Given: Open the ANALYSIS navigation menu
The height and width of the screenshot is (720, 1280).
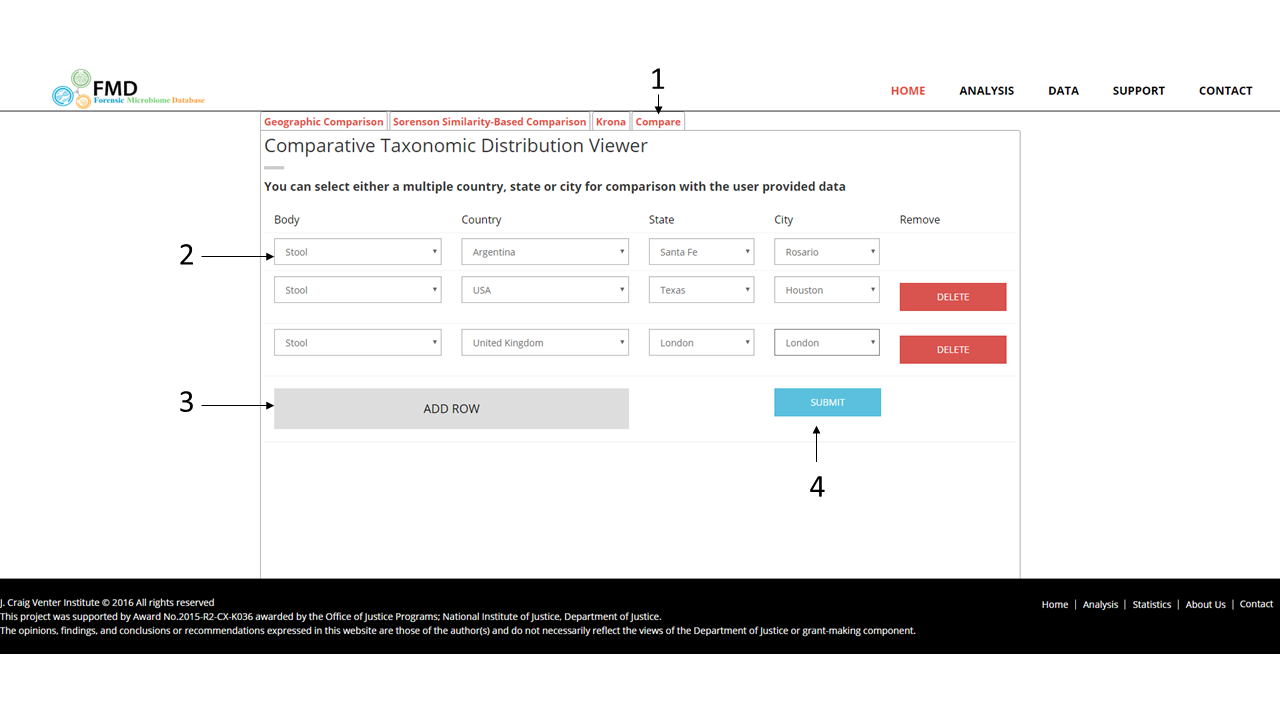Looking at the screenshot, I should [986, 91].
